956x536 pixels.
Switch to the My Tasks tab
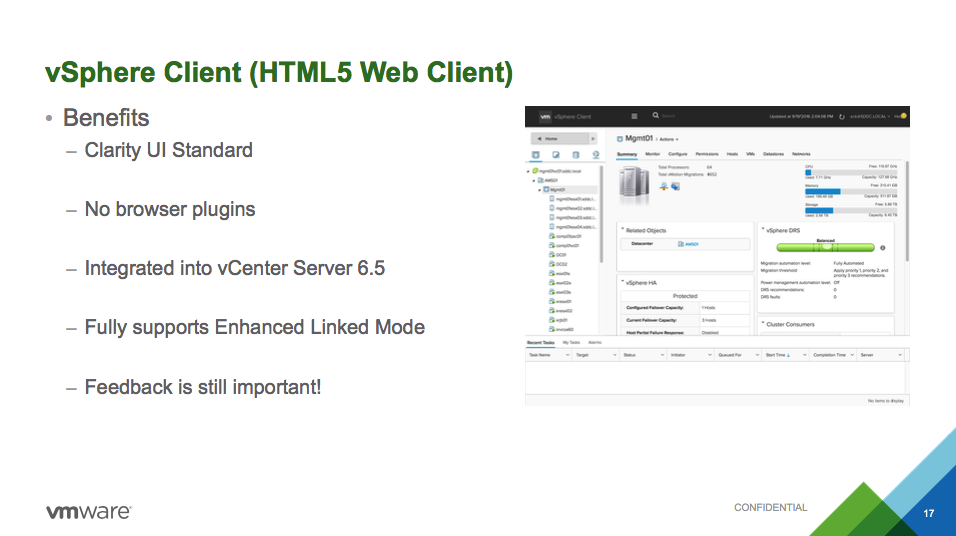pyautogui.click(x=571, y=342)
